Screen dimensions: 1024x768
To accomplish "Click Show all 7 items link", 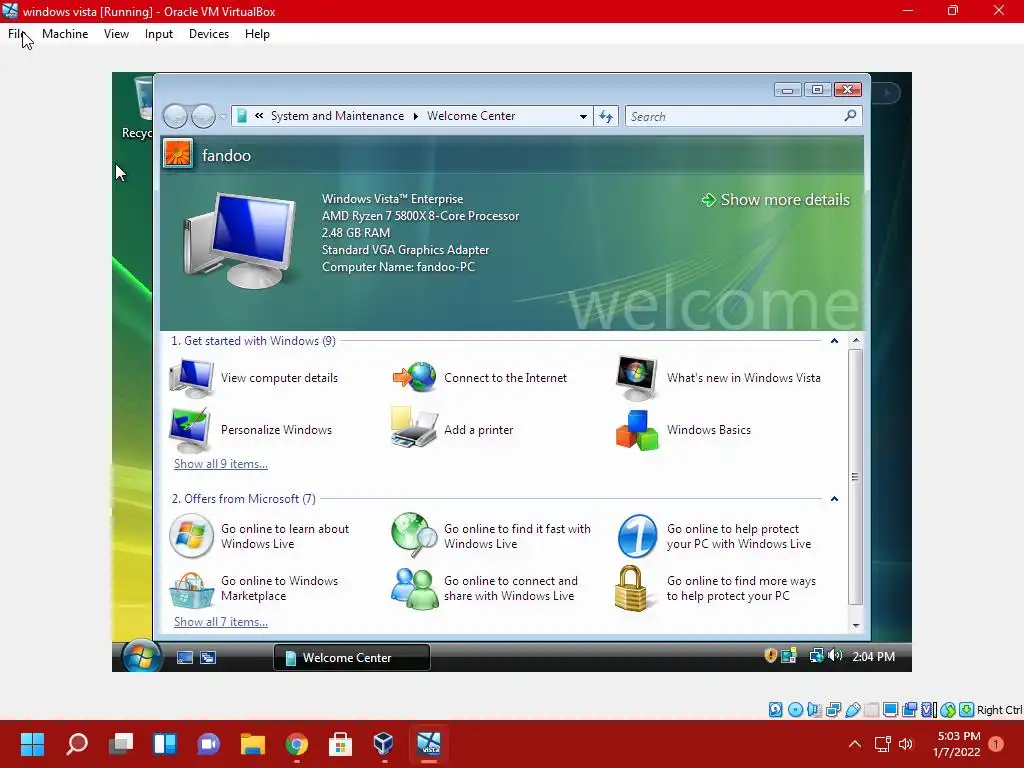I will click(221, 622).
